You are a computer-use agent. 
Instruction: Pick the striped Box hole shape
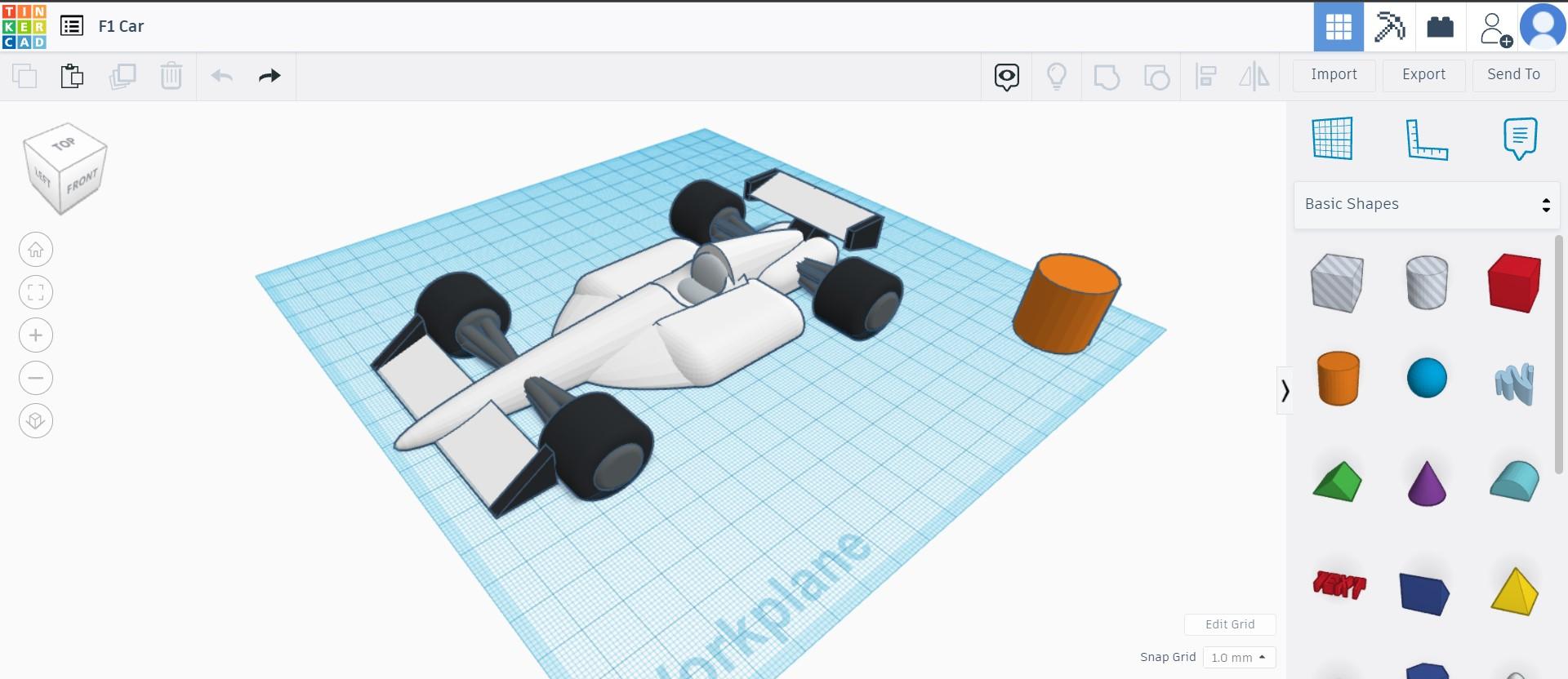pyautogui.click(x=1337, y=282)
